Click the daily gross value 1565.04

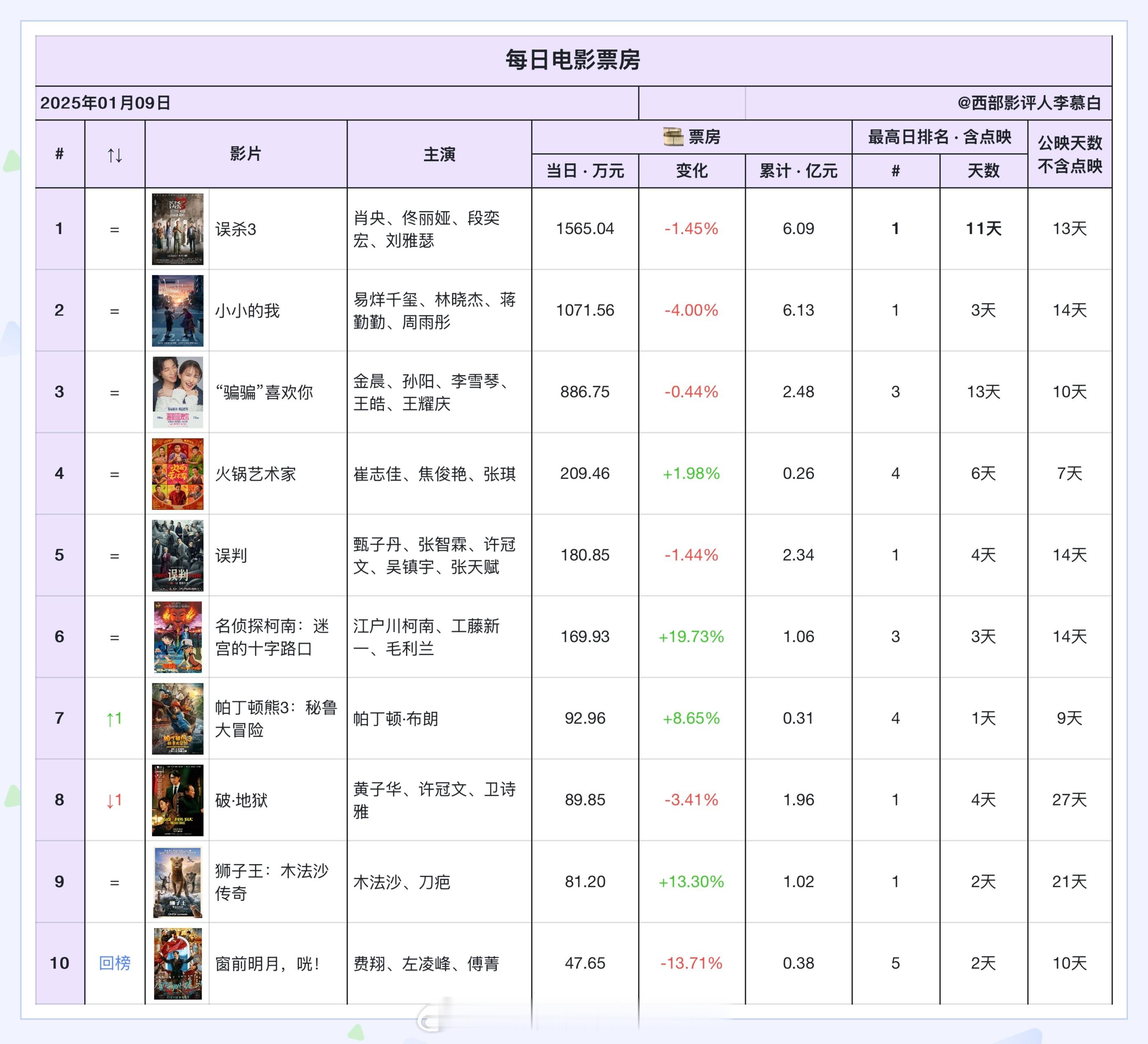pyautogui.click(x=585, y=229)
